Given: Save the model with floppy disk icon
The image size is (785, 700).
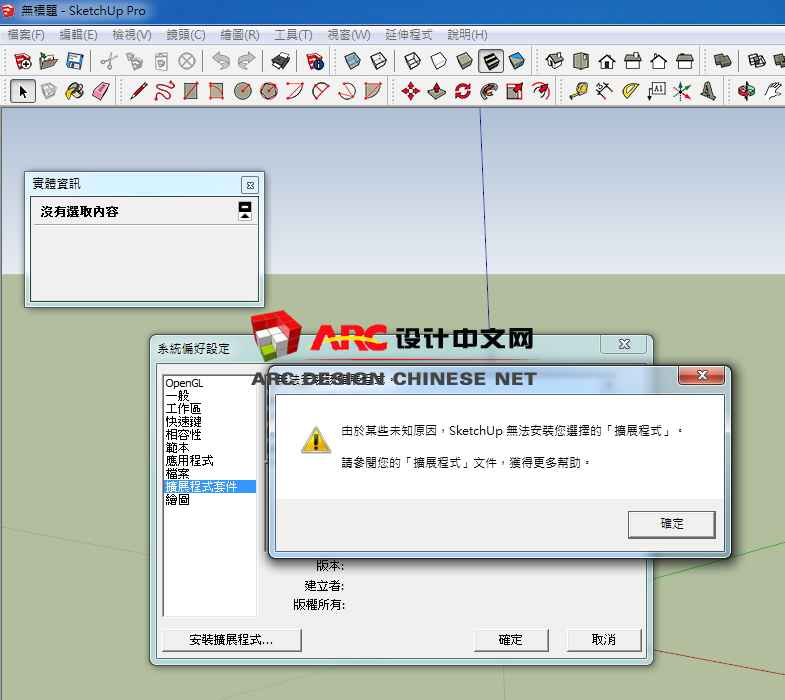Looking at the screenshot, I should pos(75,61).
